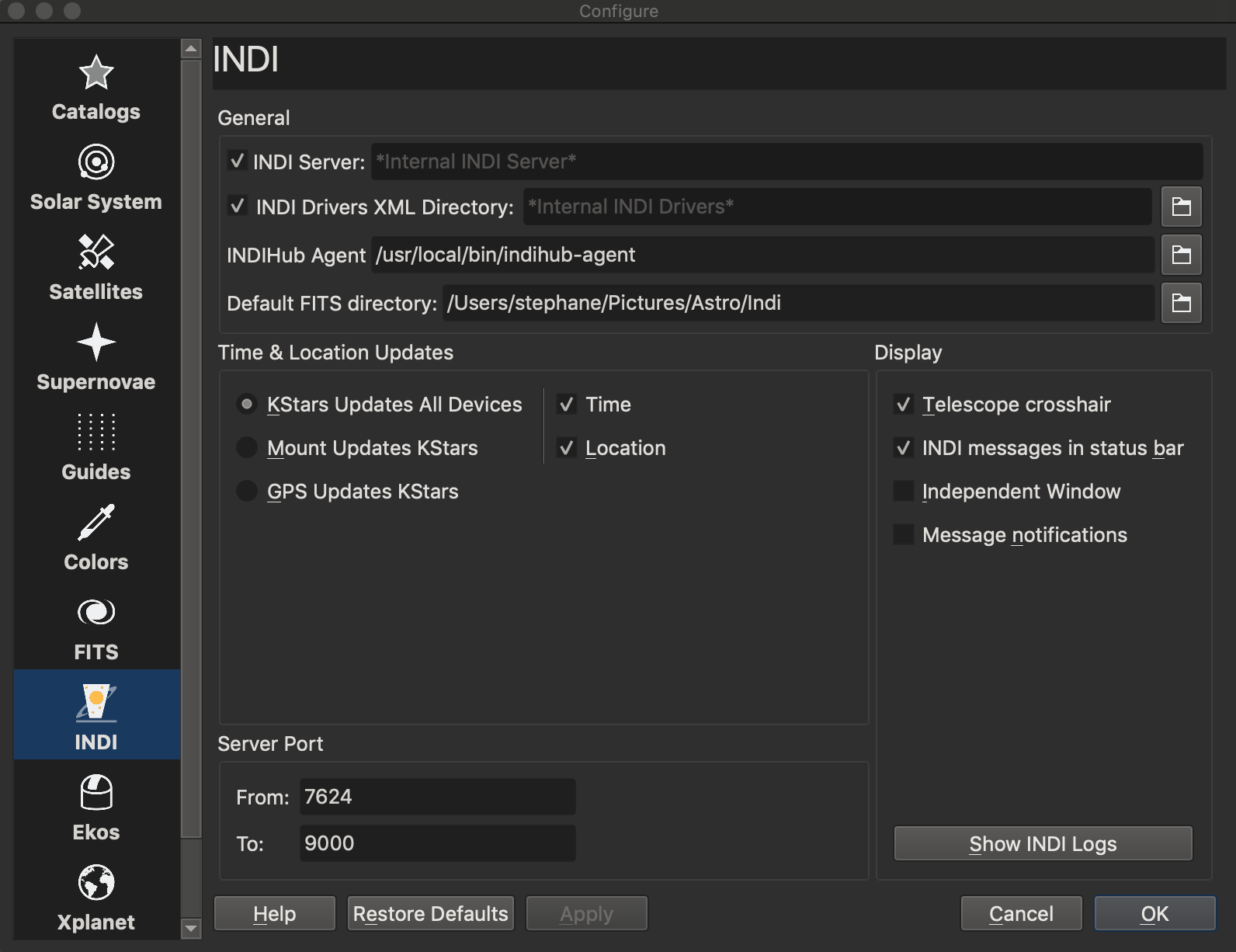
Task: Click the Catalogs label in the sidebar
Action: 96,112
